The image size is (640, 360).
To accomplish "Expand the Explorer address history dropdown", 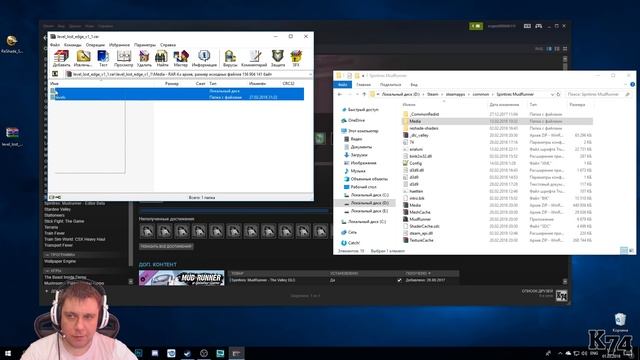I will point(552,94).
